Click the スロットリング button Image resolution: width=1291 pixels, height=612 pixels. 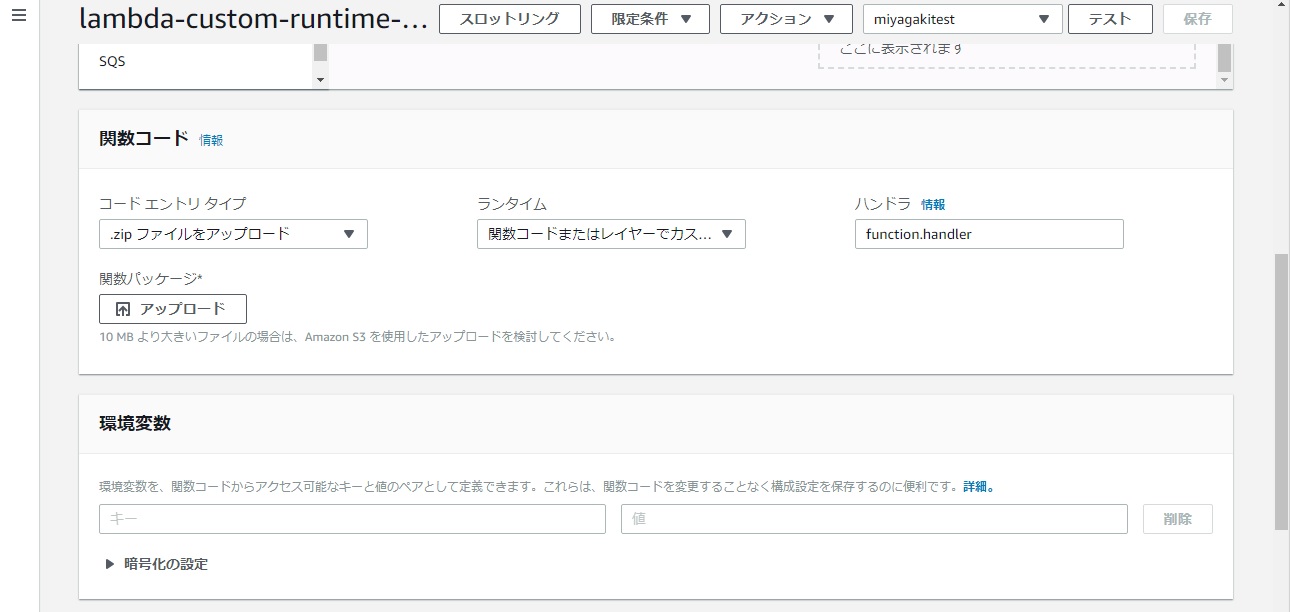click(x=510, y=19)
